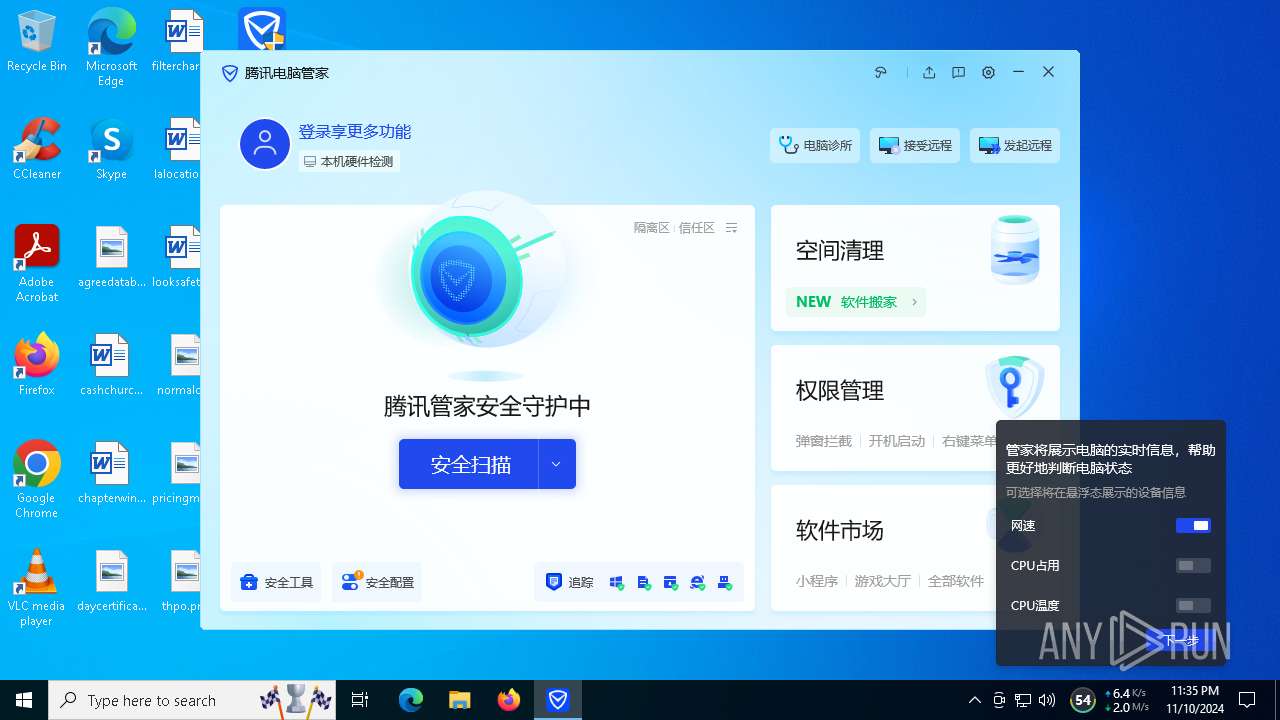The height and width of the screenshot is (720, 1280).
Task: Toggle 网速 network speed switch off
Action: coord(1193,525)
